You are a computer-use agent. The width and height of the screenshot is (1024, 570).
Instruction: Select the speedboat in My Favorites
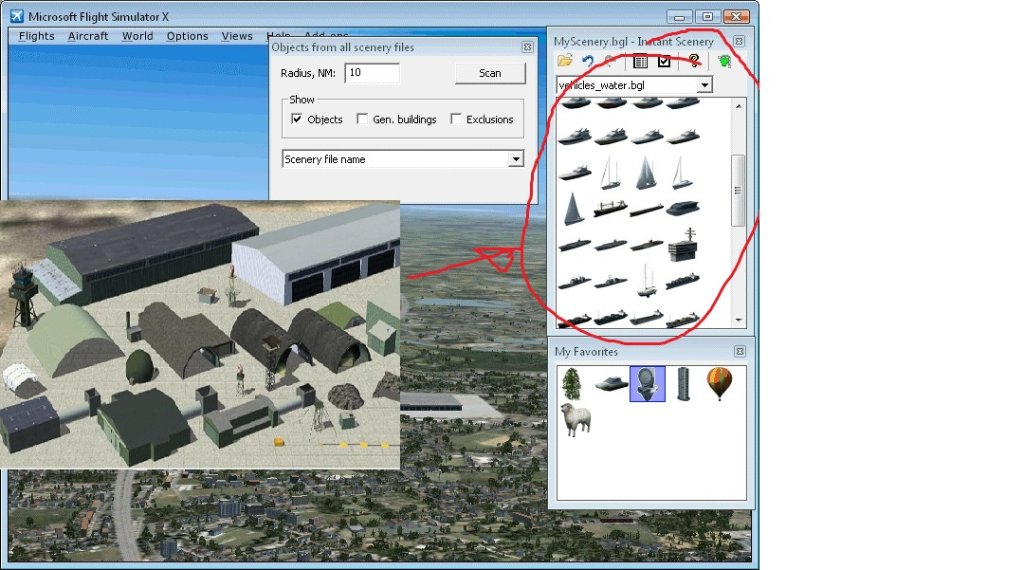pyautogui.click(x=611, y=383)
